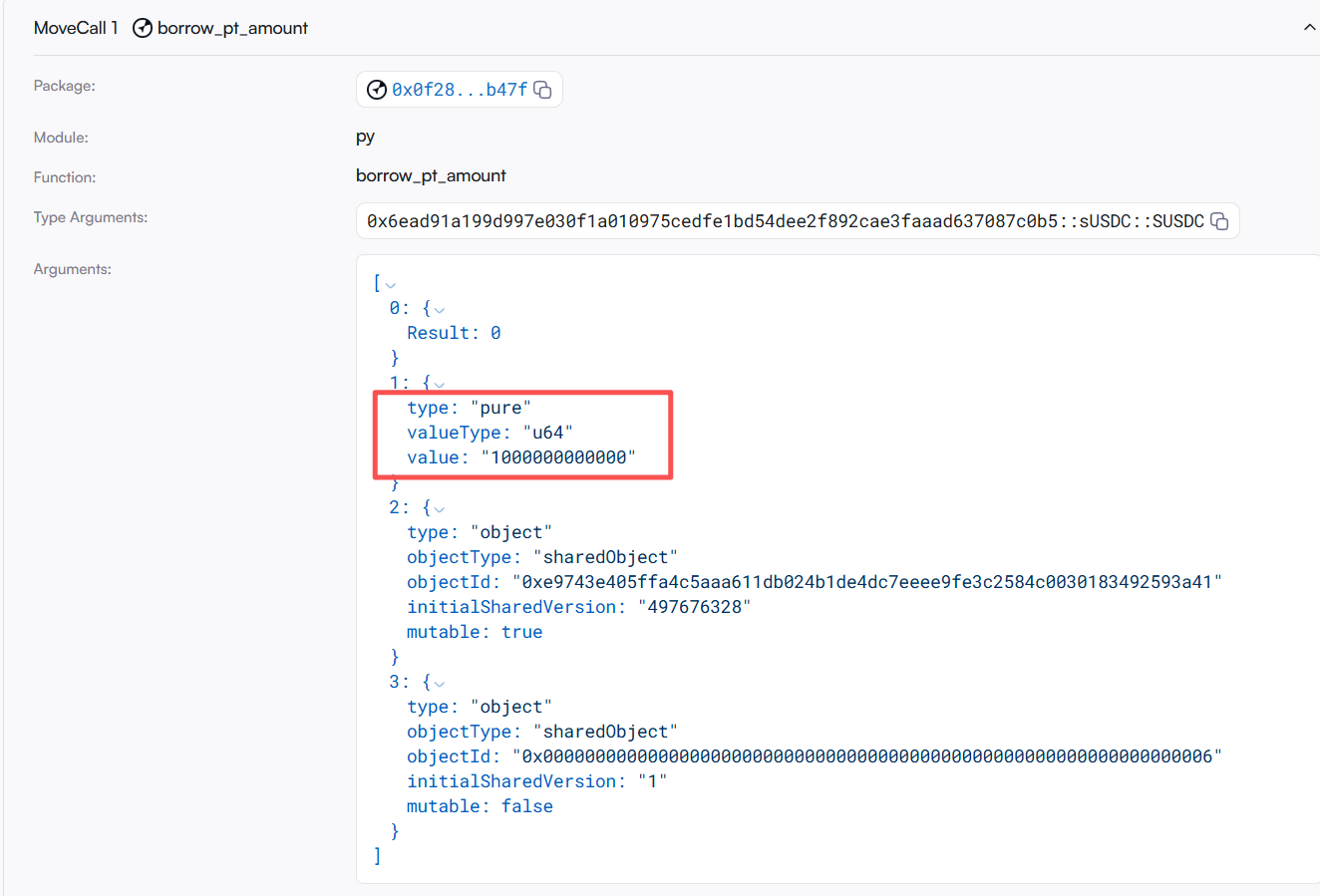Screen dimensions: 1320x896
Task: Click the module name py
Action: click(x=365, y=137)
